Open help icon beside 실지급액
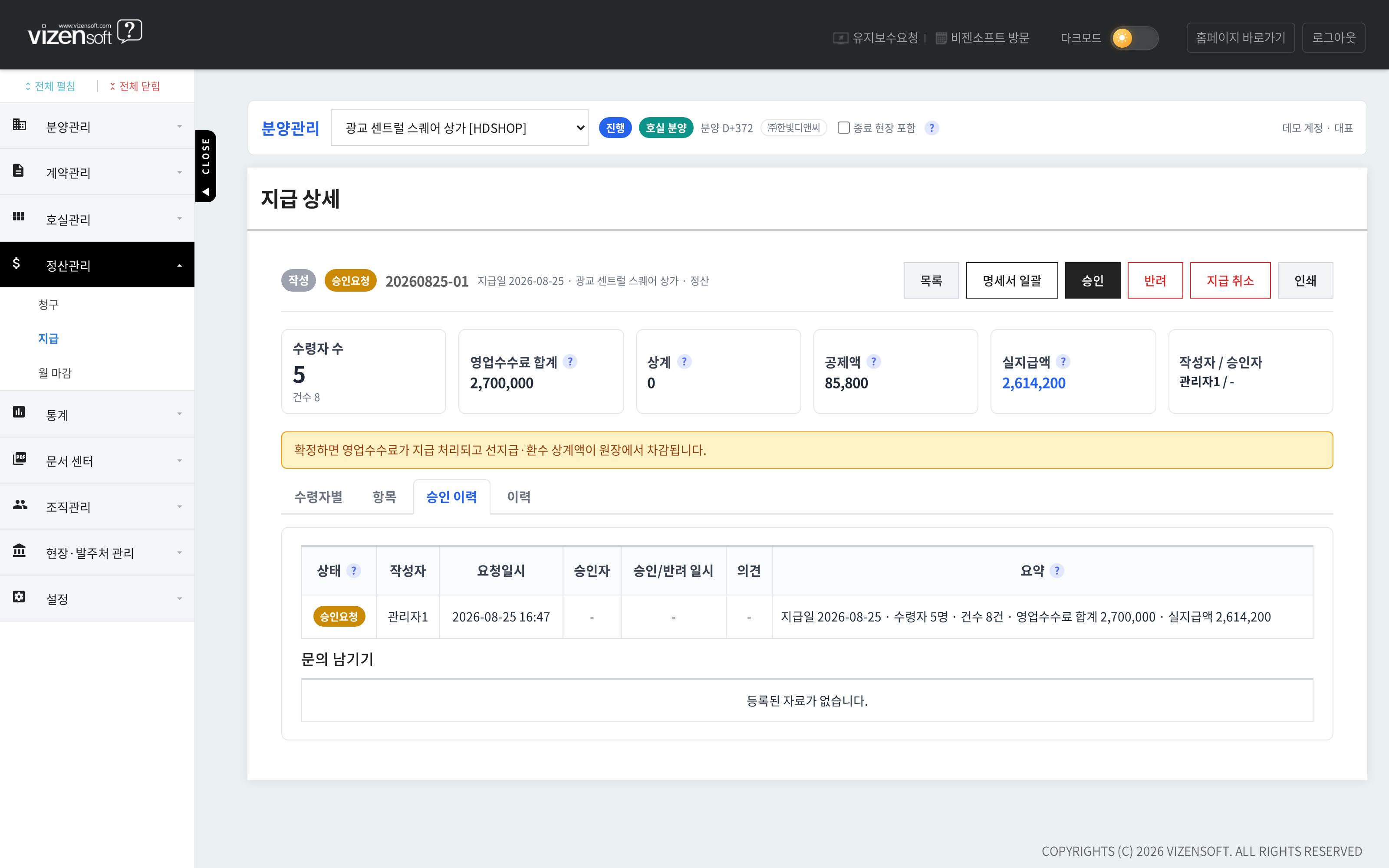Screen dimensions: 1389x868 point(1063,362)
